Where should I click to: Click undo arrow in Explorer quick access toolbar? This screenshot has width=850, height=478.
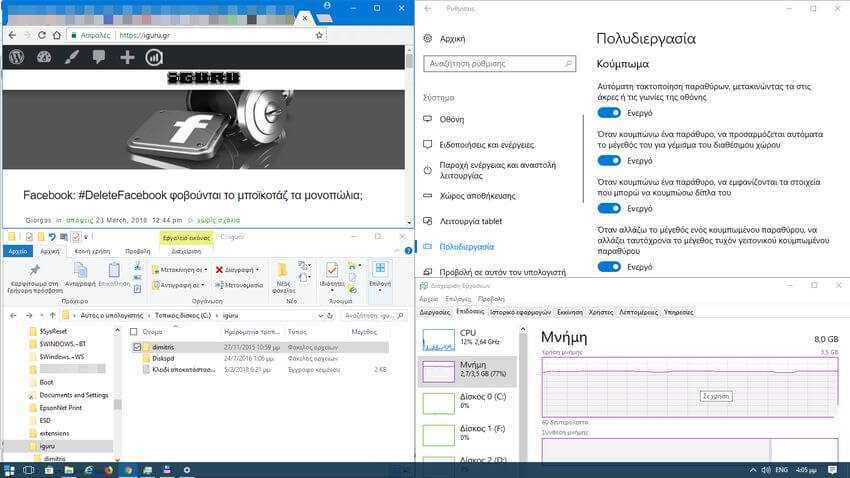click(x=52, y=237)
